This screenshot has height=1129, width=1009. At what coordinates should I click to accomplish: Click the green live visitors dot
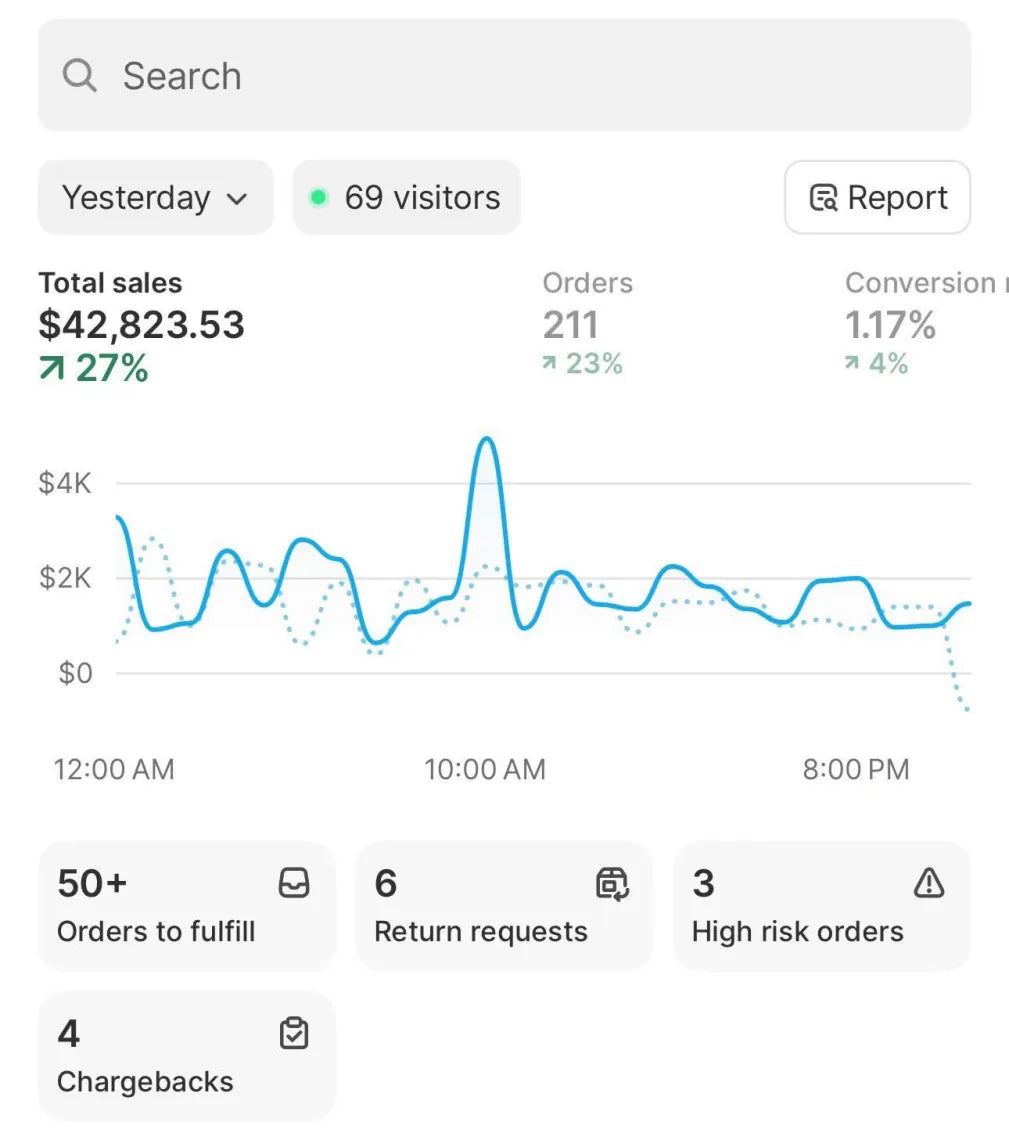tap(318, 197)
